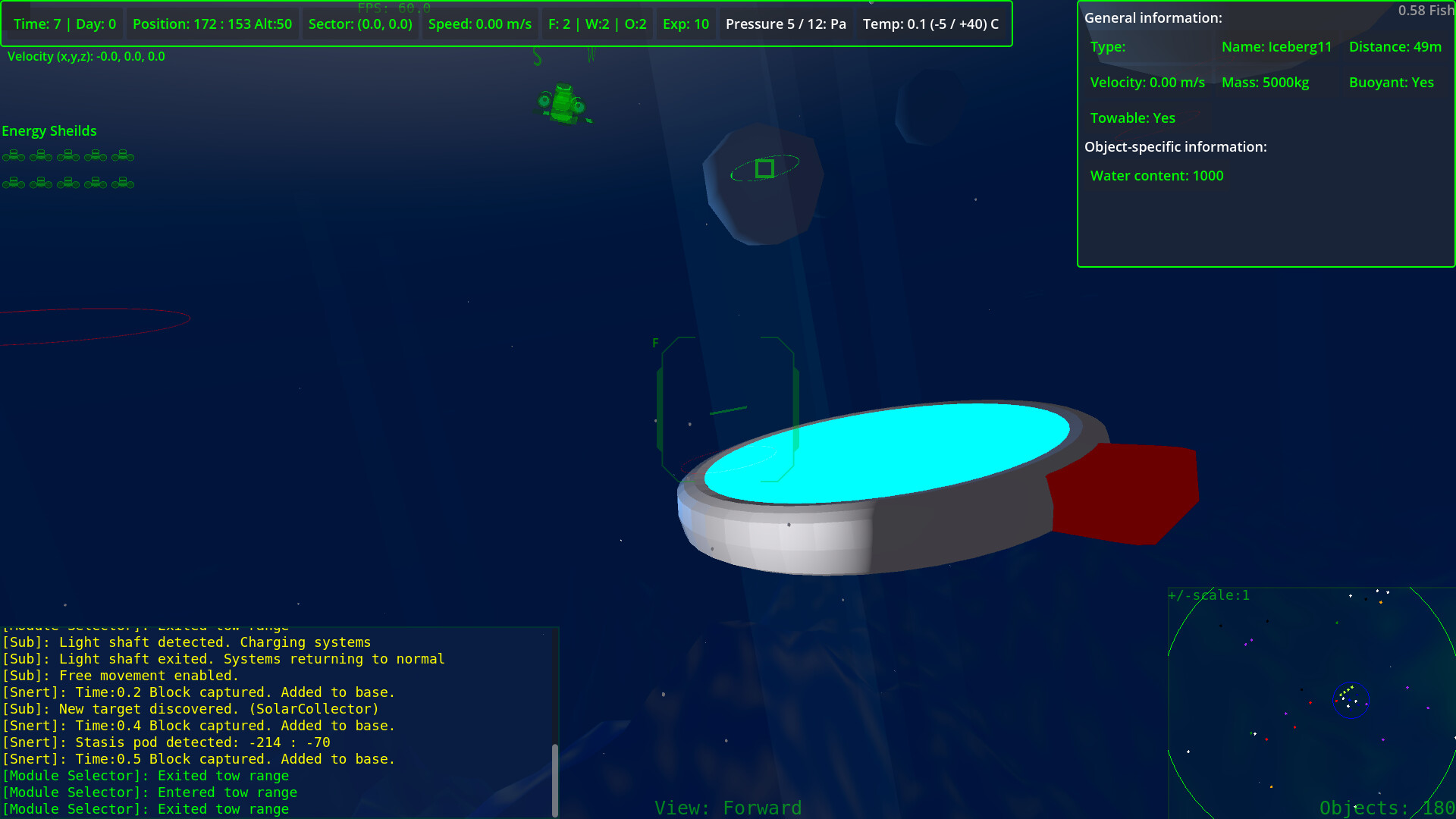Click the 'Velocity (x,y,z)' line under the status bar
Image resolution: width=1456 pixels, height=819 pixels.
click(86, 57)
